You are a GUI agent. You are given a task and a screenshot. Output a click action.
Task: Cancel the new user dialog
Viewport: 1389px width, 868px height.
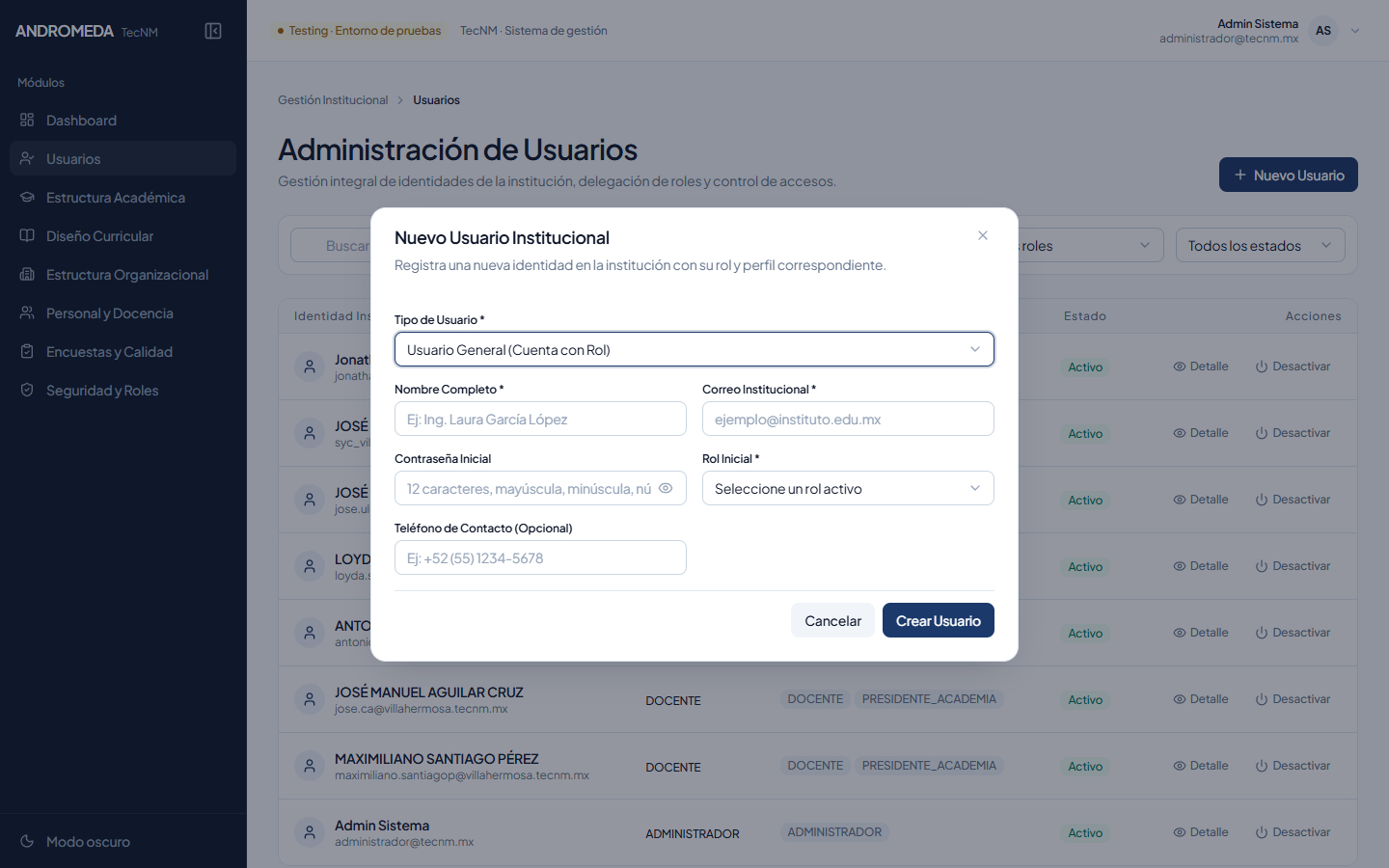833,620
